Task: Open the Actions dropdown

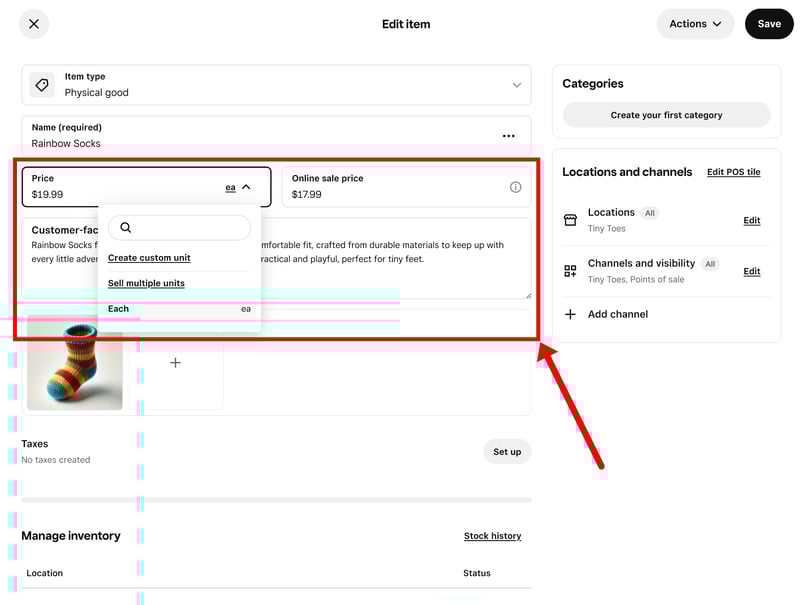Action: click(x=695, y=24)
